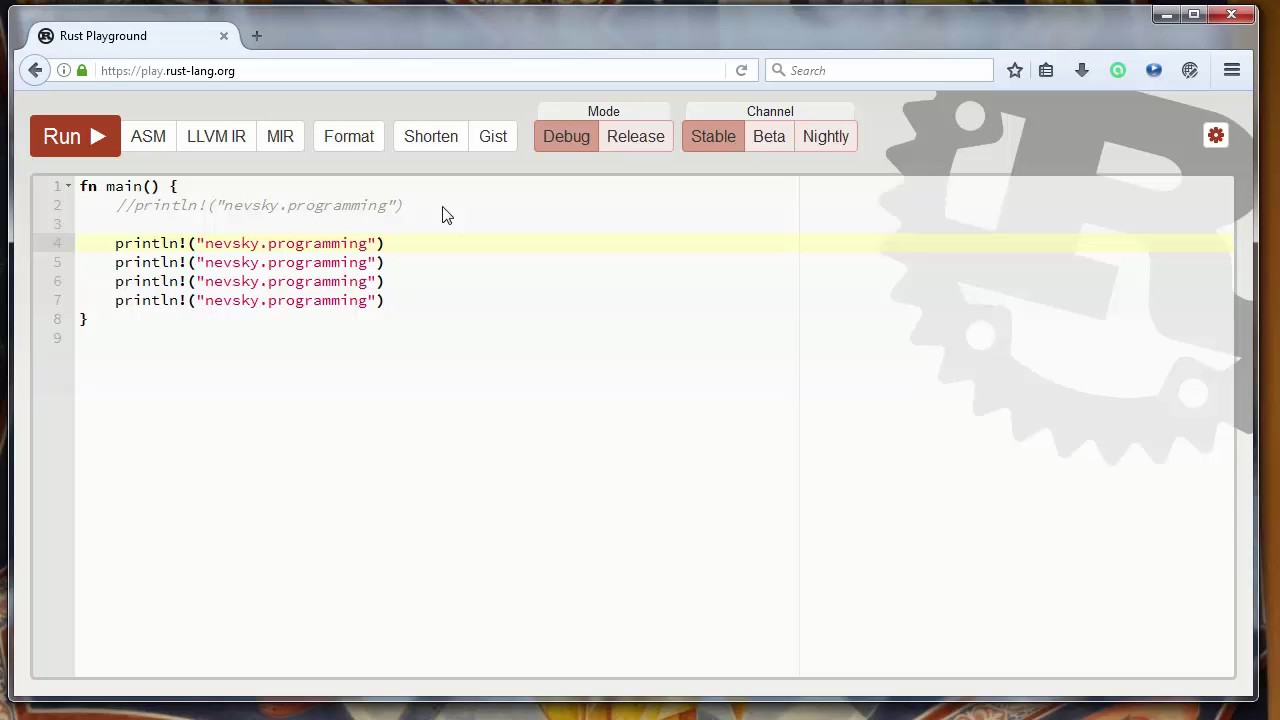Go back in browser history
The image size is (1280, 720).
(35, 70)
